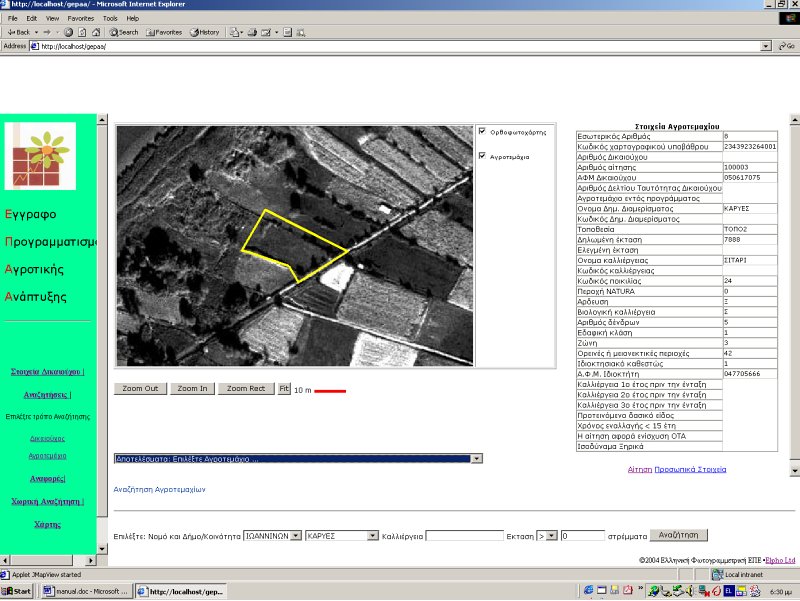Open the History toolbar button
This screenshot has width=800, height=601.
pos(204,32)
